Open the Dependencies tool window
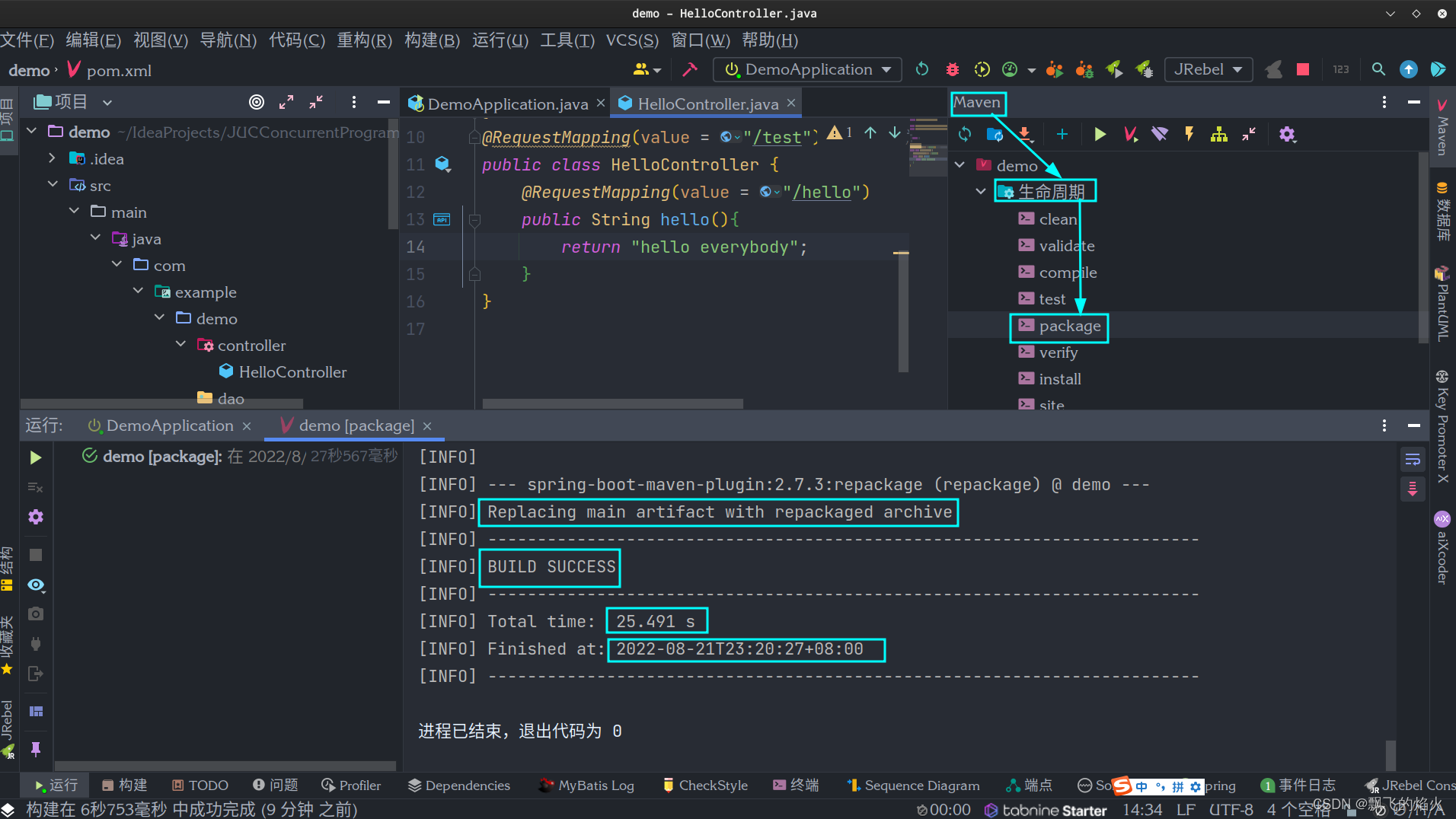Screen dimensions: 1456x819 point(458,785)
